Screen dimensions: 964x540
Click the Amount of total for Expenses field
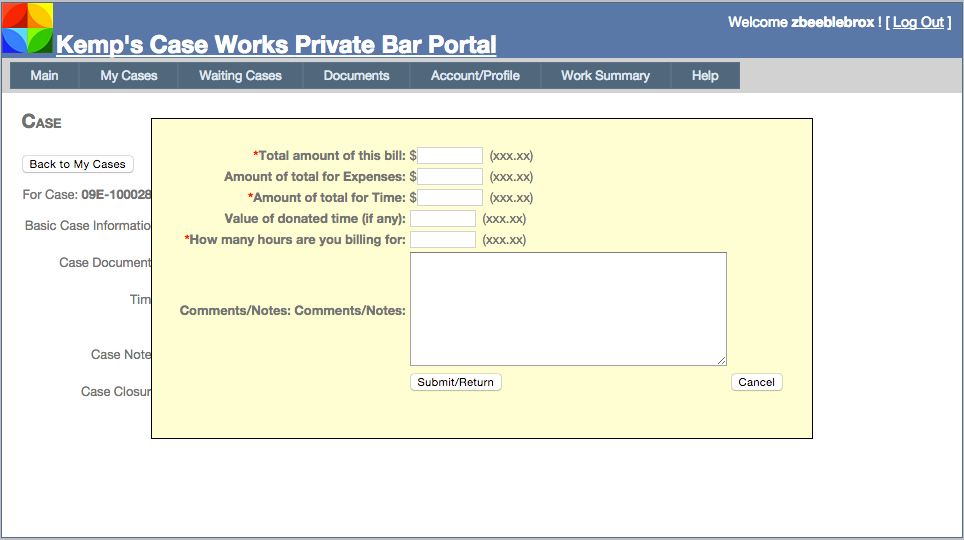coord(450,177)
